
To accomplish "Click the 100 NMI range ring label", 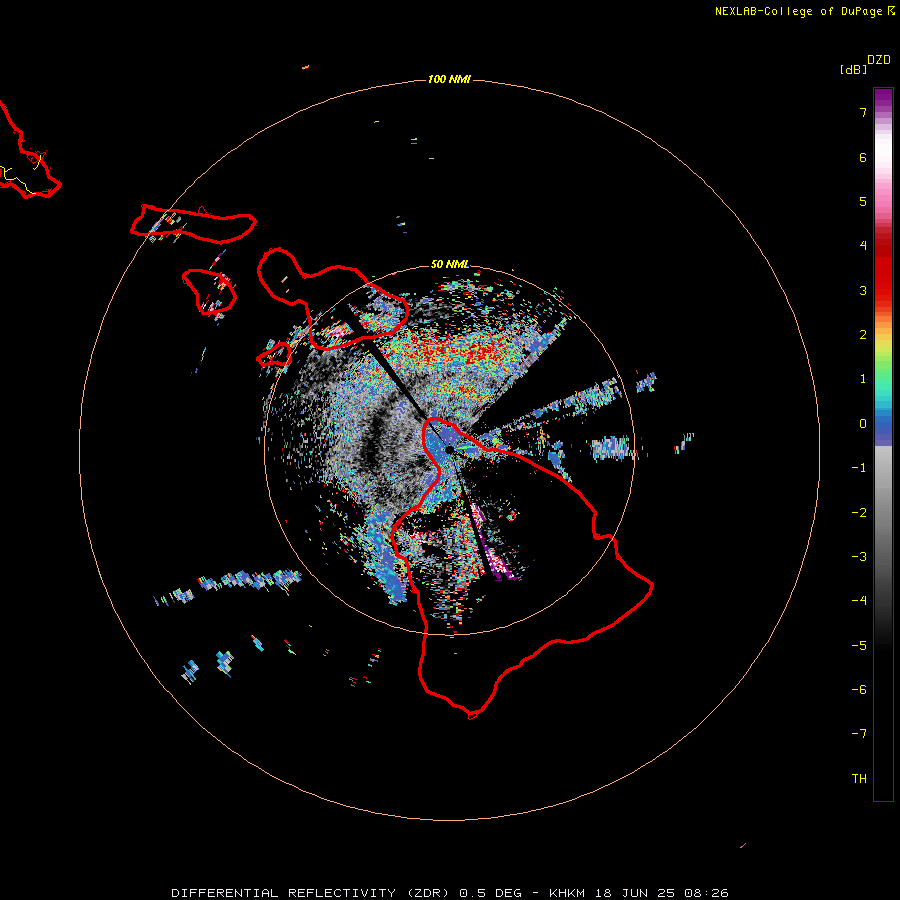I will click(449, 79).
